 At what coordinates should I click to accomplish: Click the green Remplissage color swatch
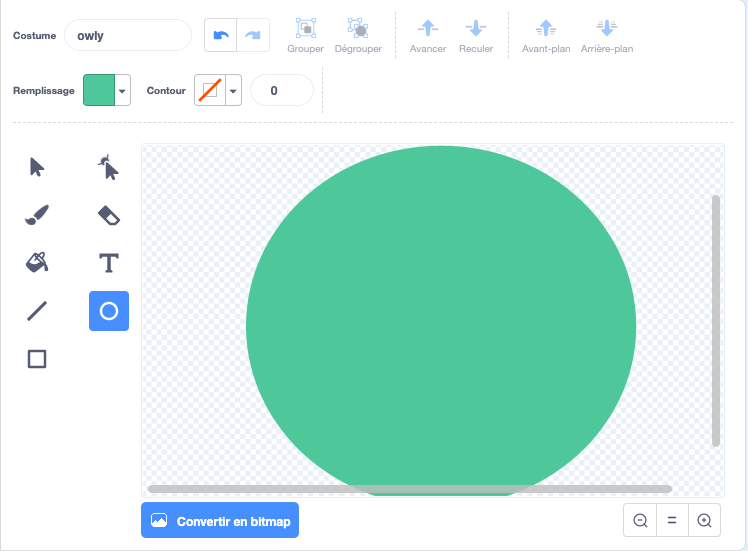[99, 90]
